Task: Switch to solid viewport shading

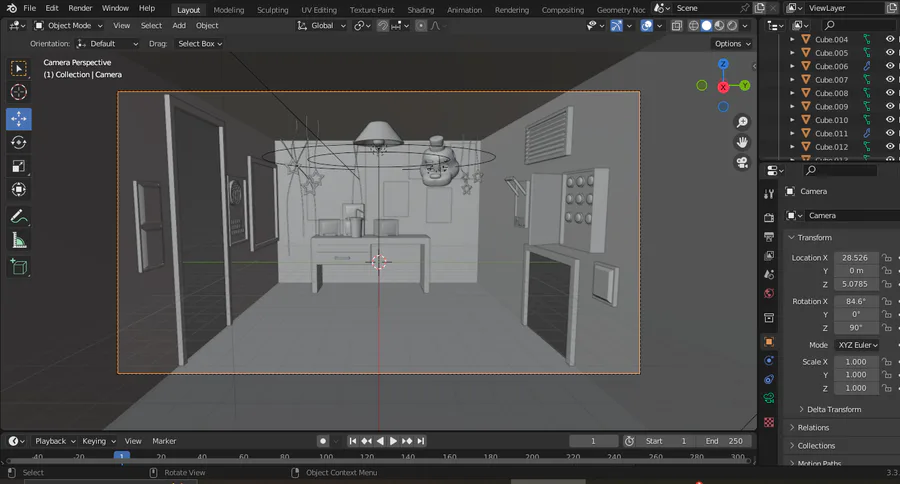Action: (706, 26)
